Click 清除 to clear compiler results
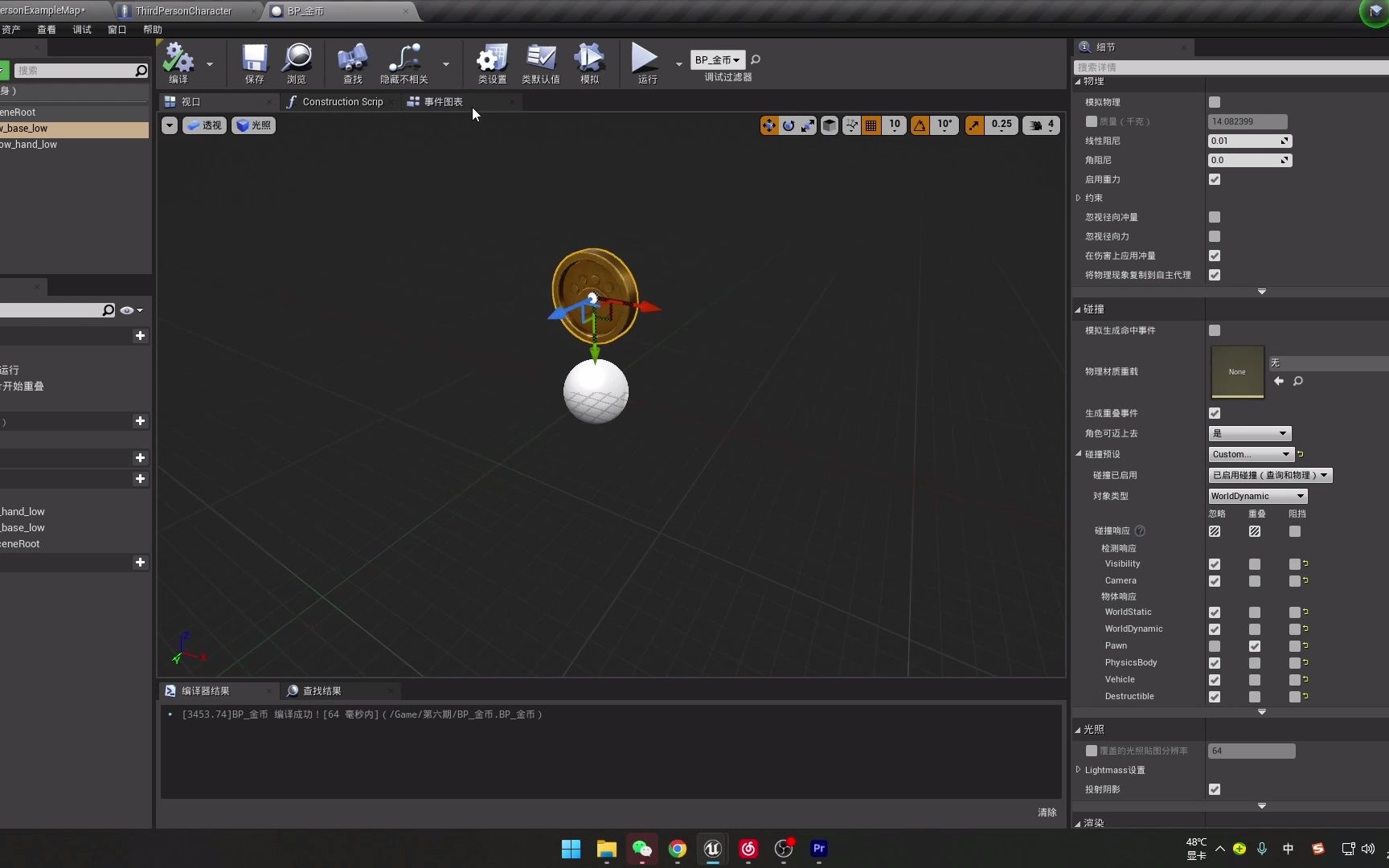 (x=1047, y=812)
